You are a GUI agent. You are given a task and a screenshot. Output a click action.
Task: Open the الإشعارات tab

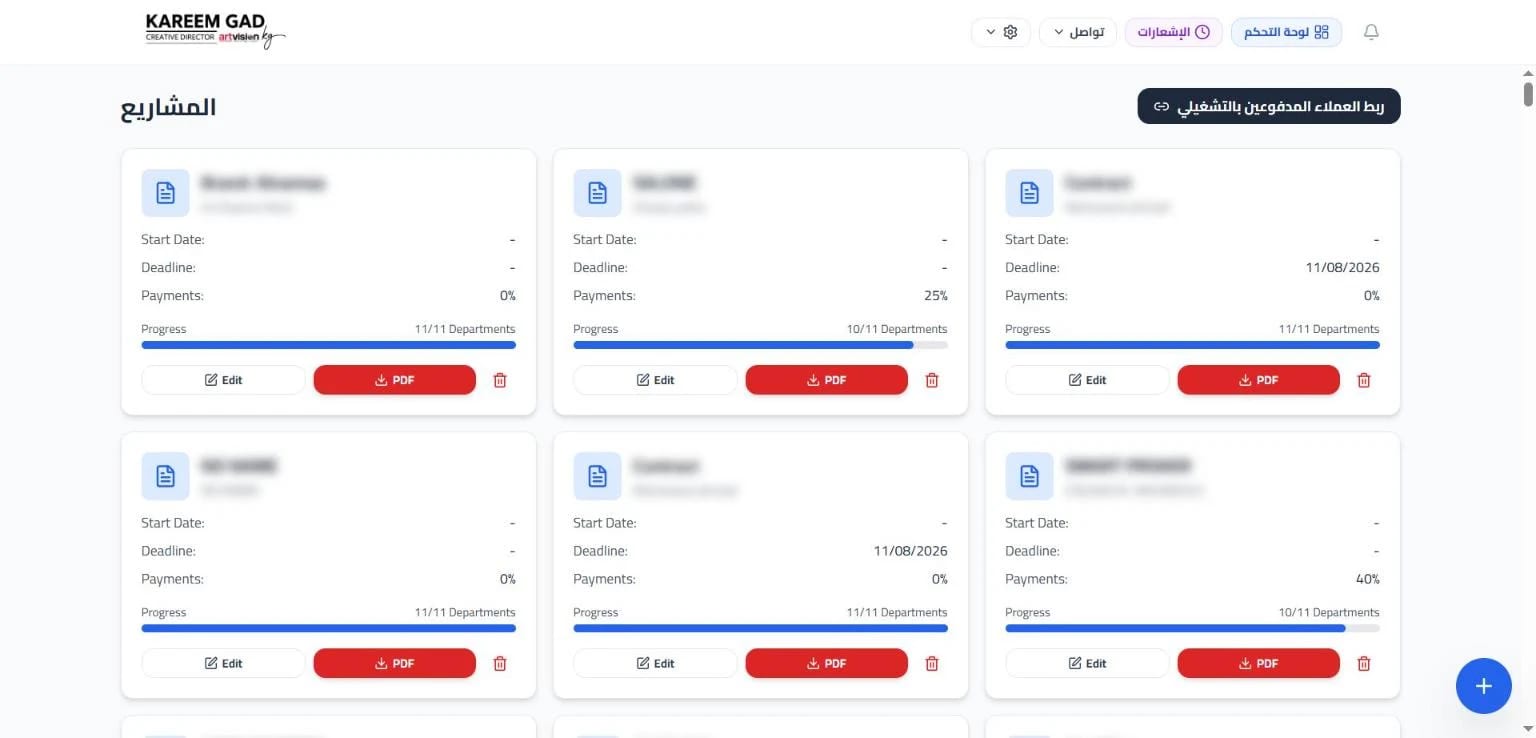(1174, 32)
